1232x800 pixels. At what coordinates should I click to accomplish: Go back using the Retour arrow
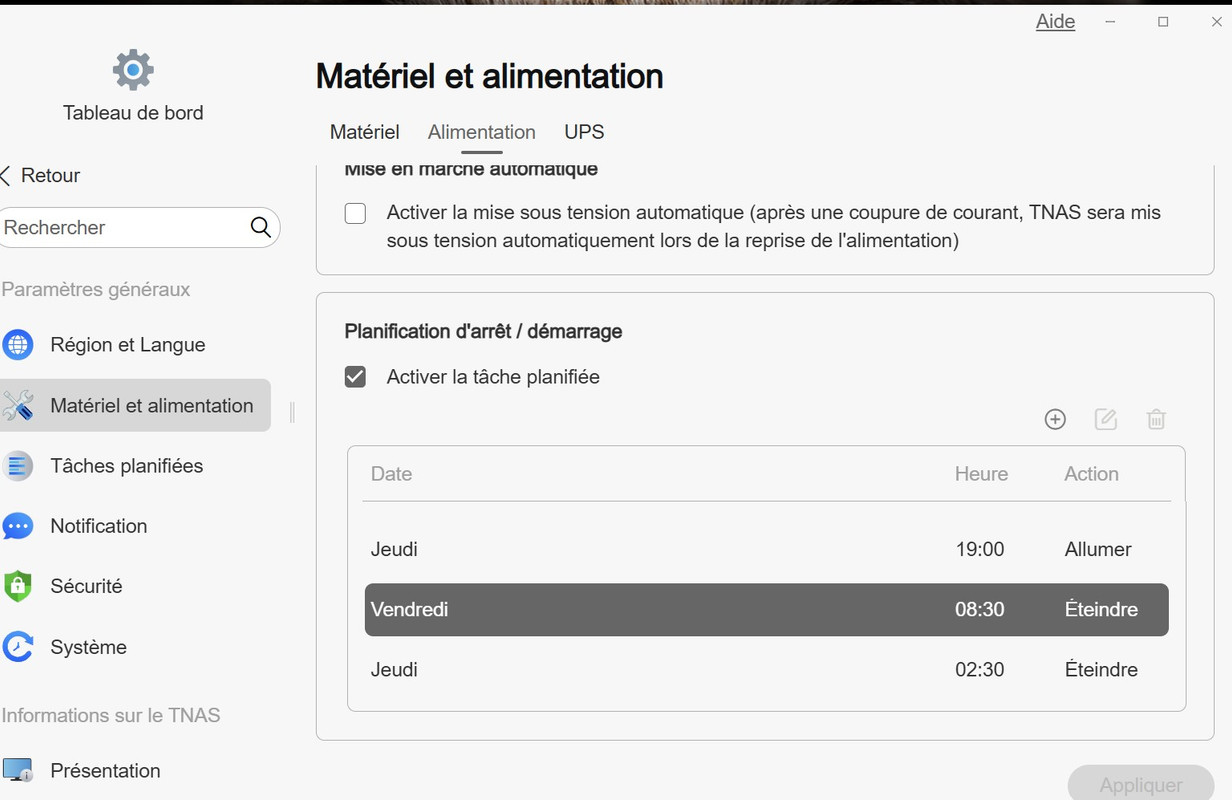pos(5,176)
